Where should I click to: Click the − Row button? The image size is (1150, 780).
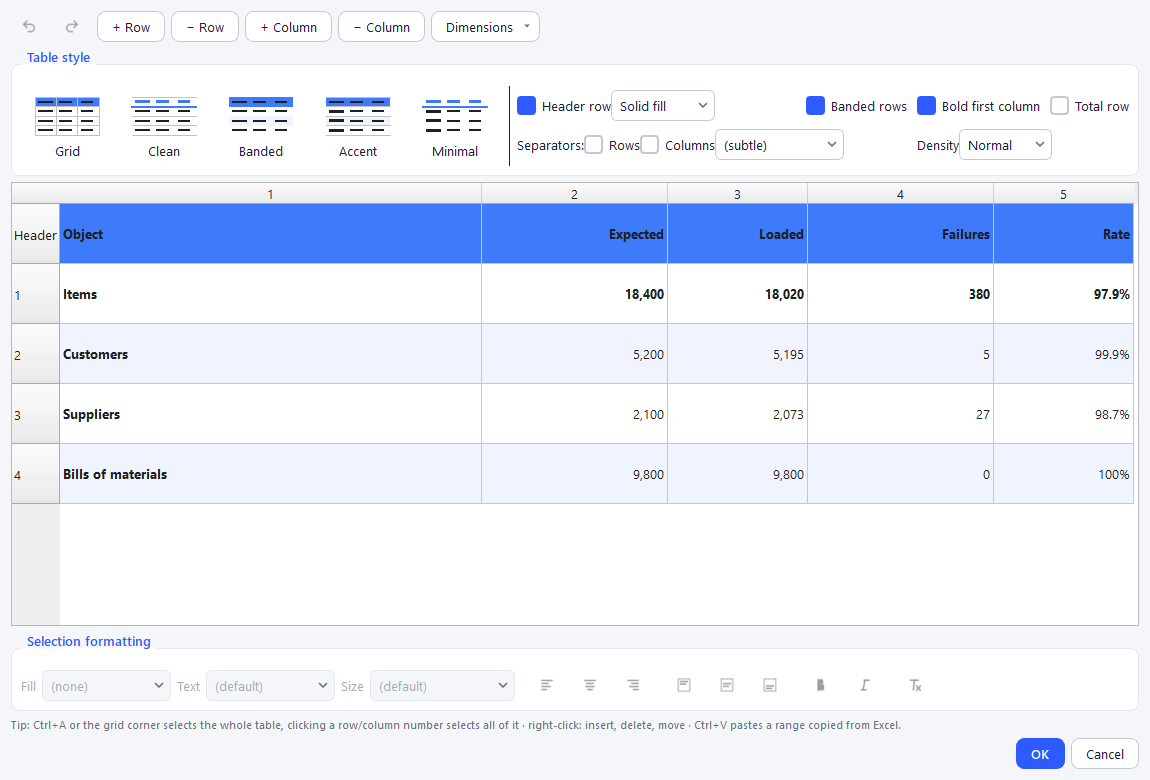click(205, 27)
